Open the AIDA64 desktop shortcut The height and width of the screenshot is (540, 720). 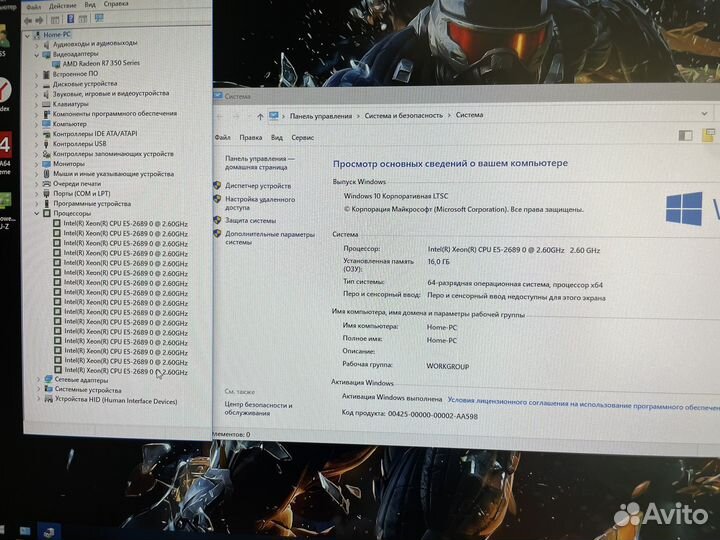tap(6, 154)
